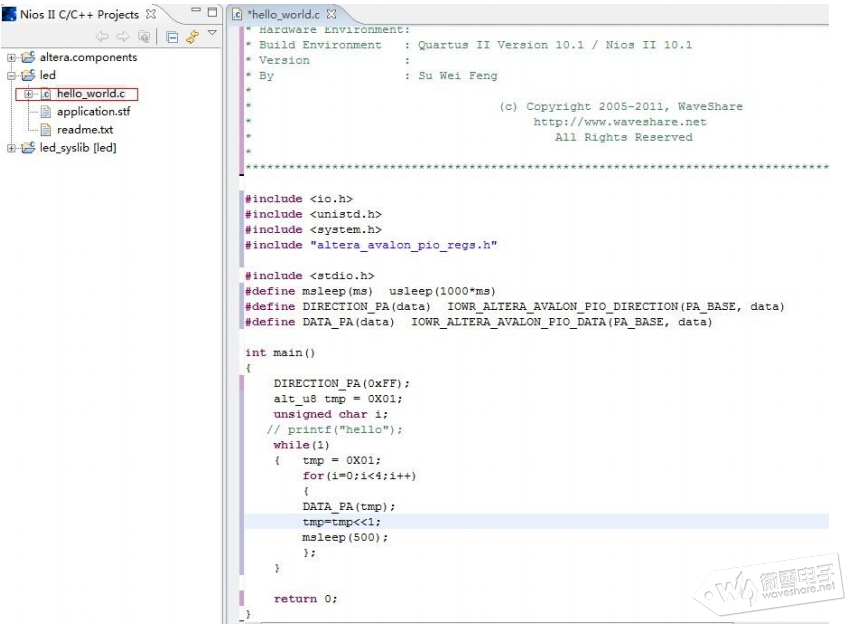
Task: Minimize the Nios II C/C++ Projects panel
Action: [x=196, y=10]
